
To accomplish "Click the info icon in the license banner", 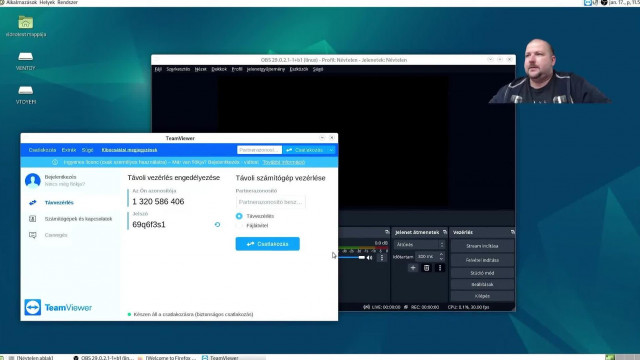I will point(55,162).
